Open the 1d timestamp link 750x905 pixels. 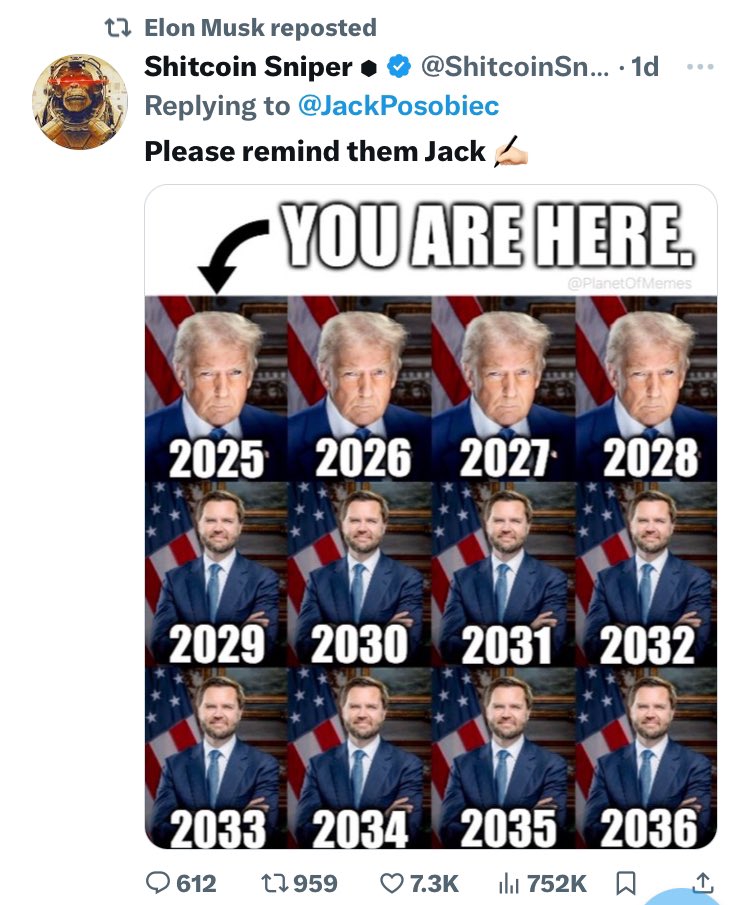(645, 66)
